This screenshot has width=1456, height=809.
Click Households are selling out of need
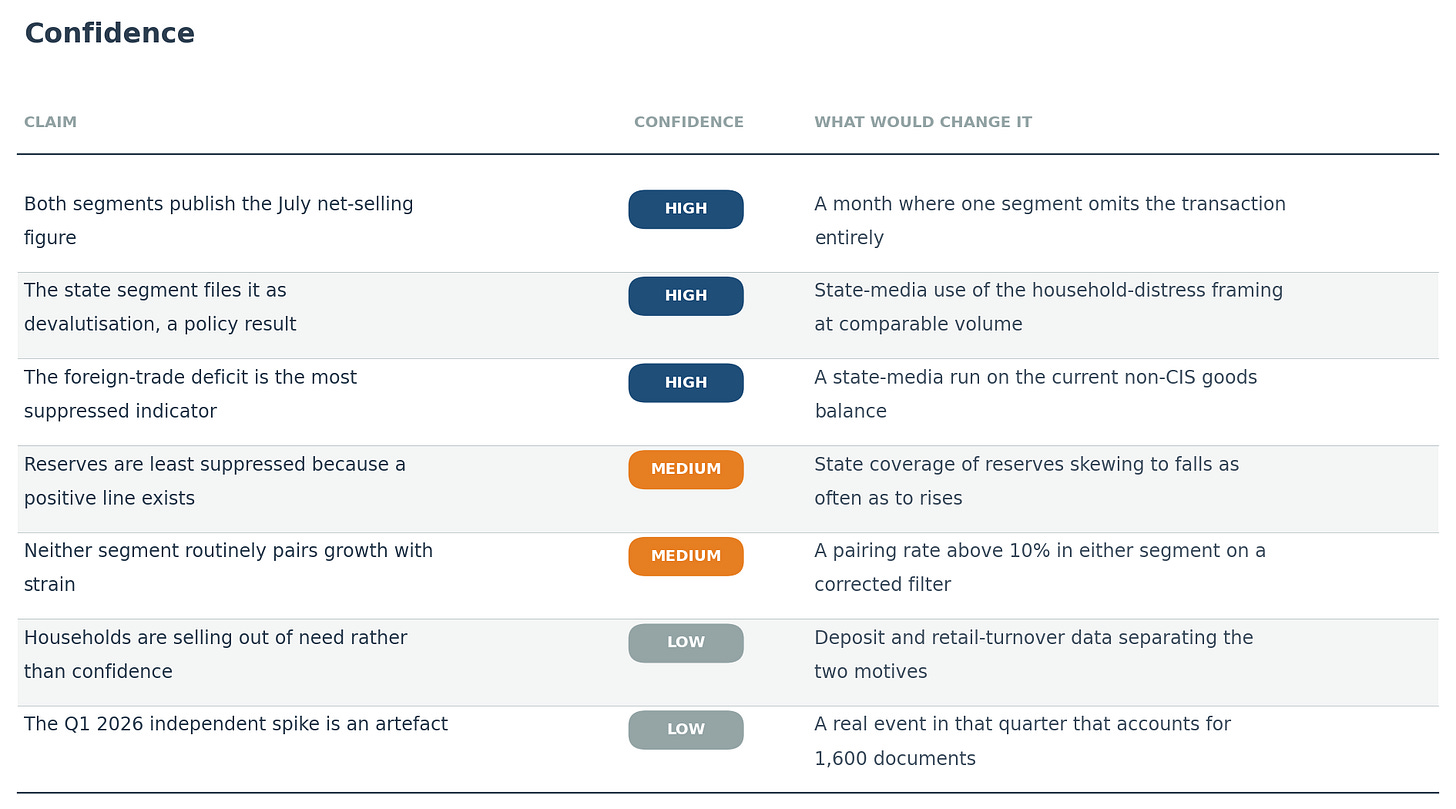pyautogui.click(x=216, y=655)
